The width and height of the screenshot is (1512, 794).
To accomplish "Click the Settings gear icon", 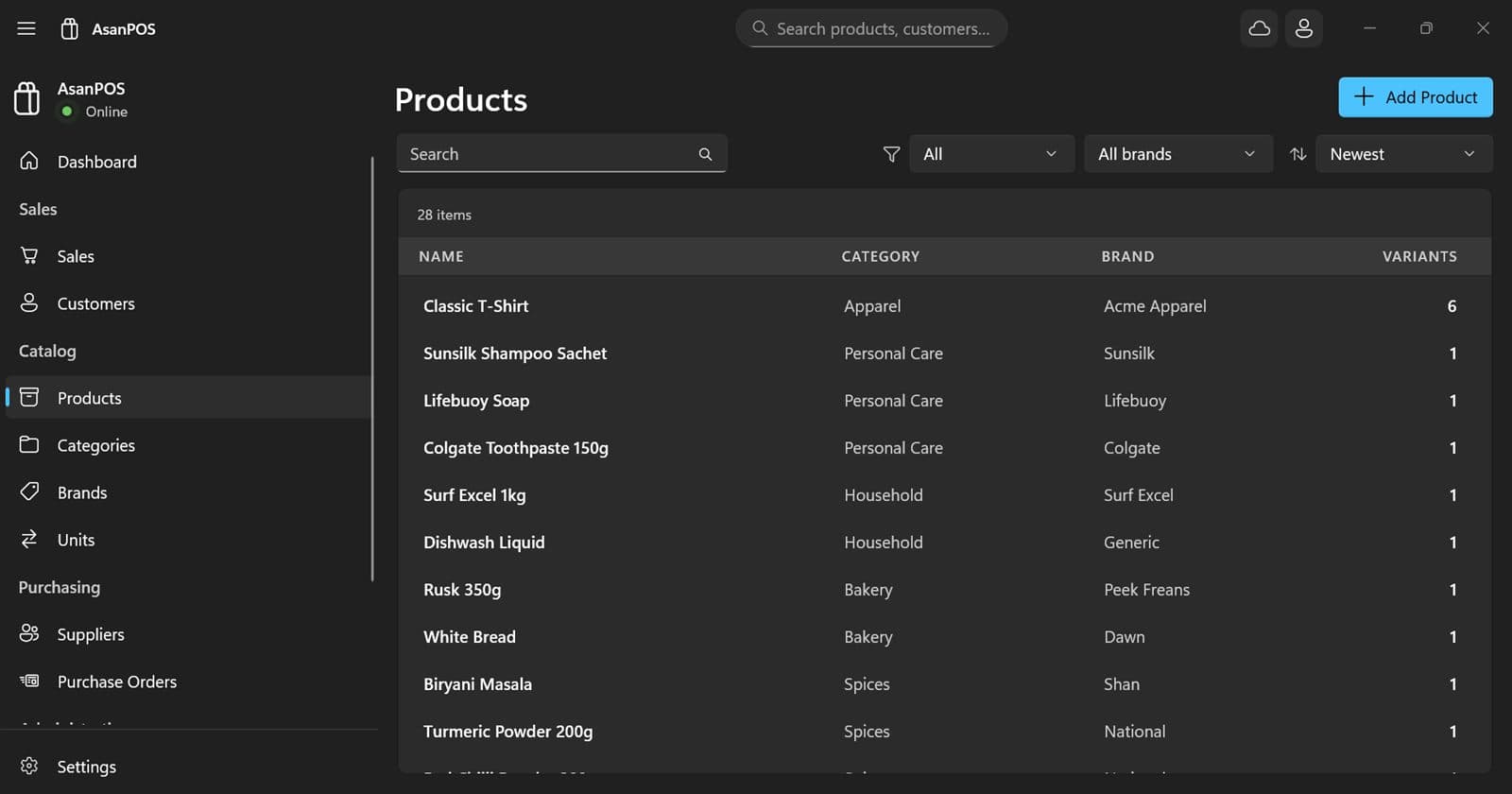I will point(29,766).
